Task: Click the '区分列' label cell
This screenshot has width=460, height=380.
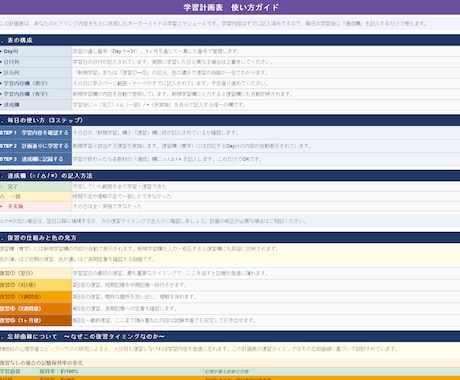Action: coord(36,73)
